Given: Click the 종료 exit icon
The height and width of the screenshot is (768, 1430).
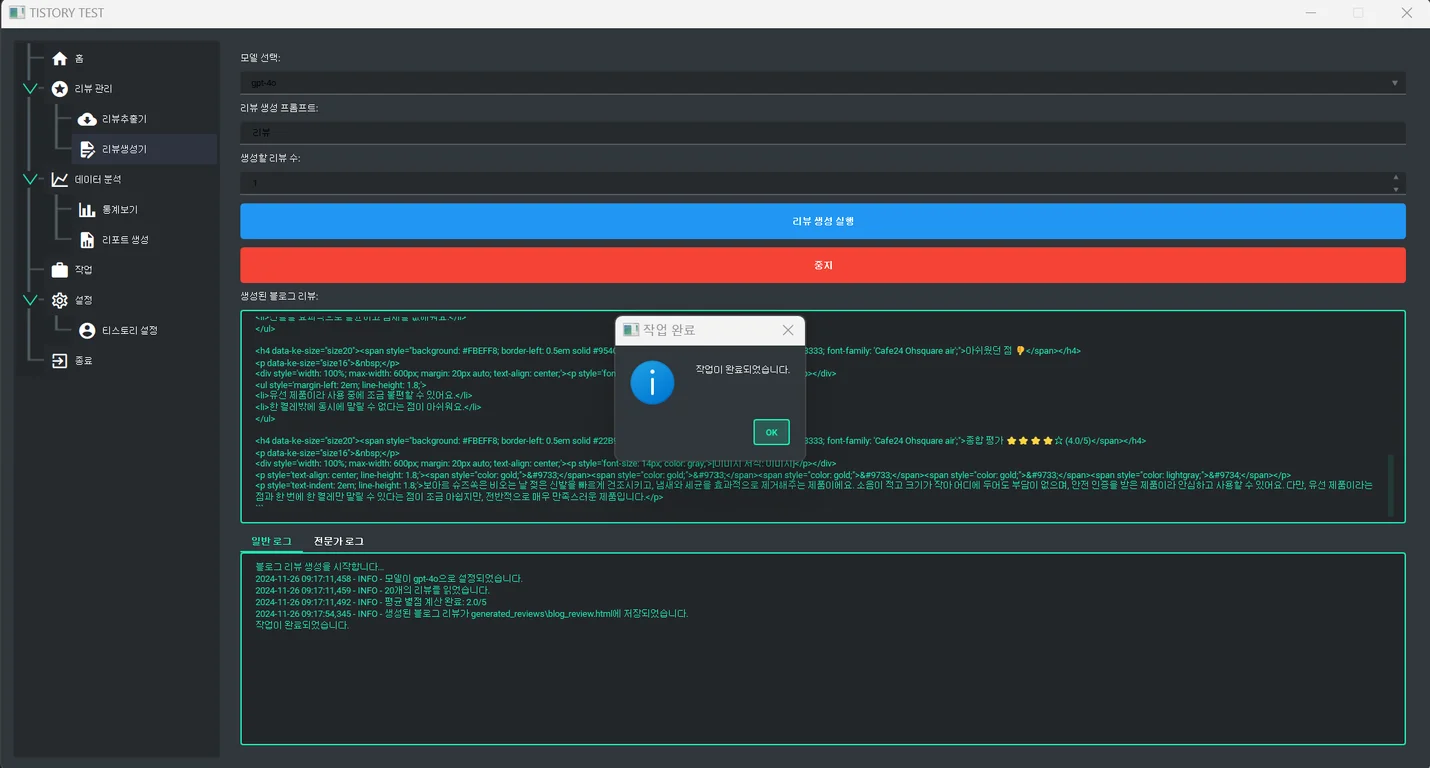Looking at the screenshot, I should click(60, 360).
